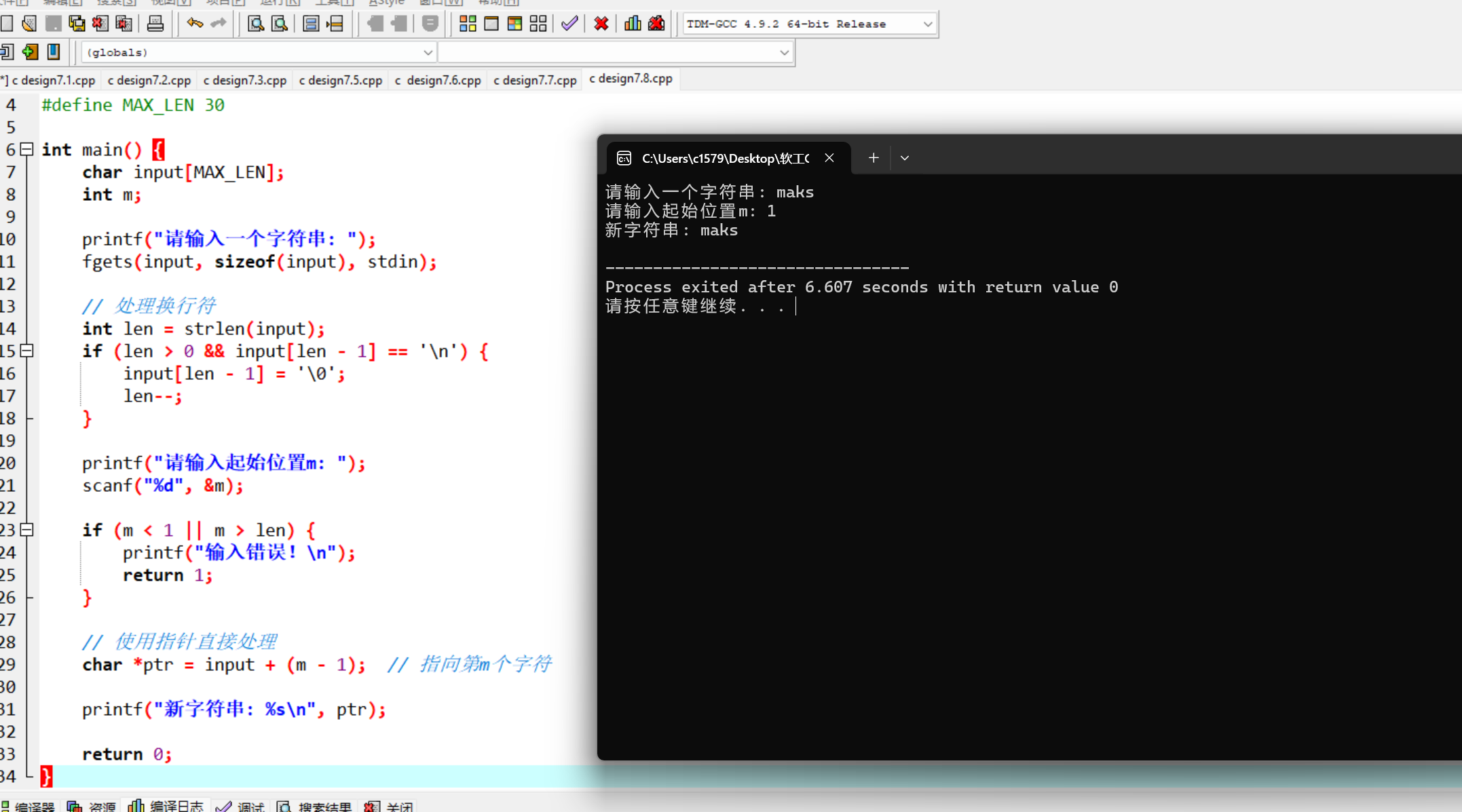This screenshot has height=812, width=1462.
Task: Switch to the design7.2.cpp tab
Action: (x=149, y=79)
